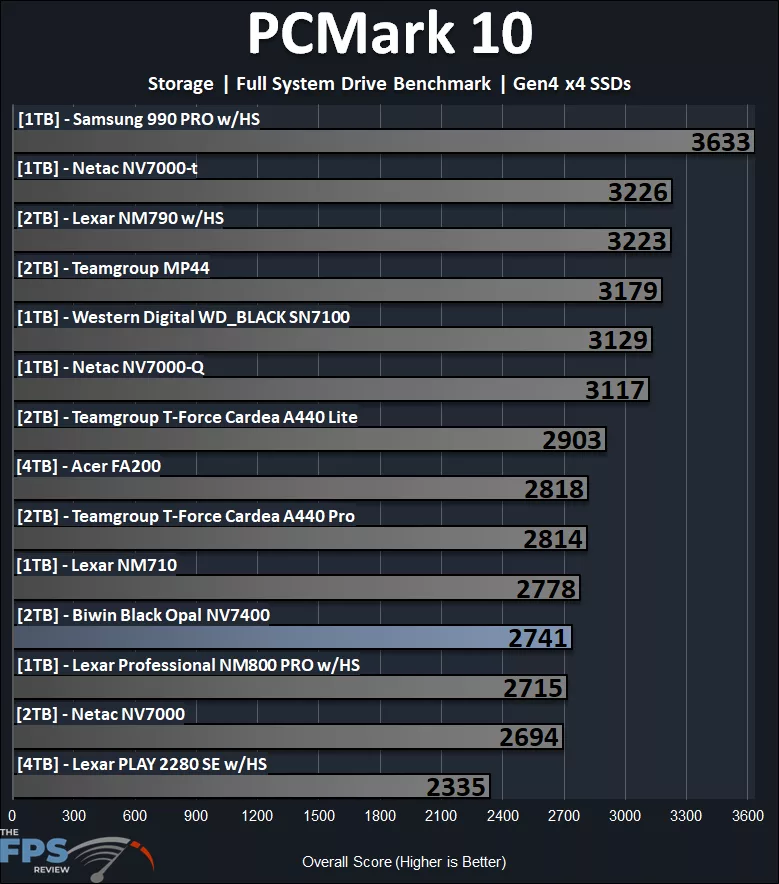Click the highlighted blue 2741 bar
779x884 pixels.
click(x=293, y=638)
